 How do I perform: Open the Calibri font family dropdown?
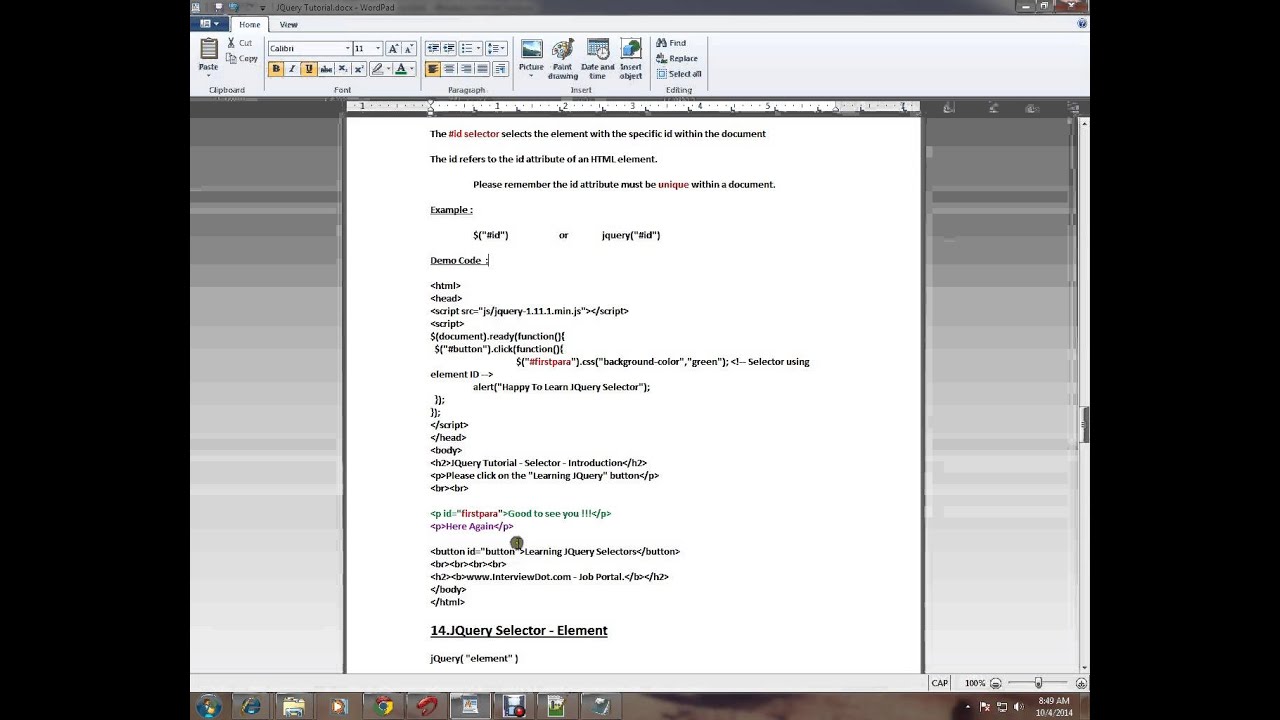coord(347,48)
